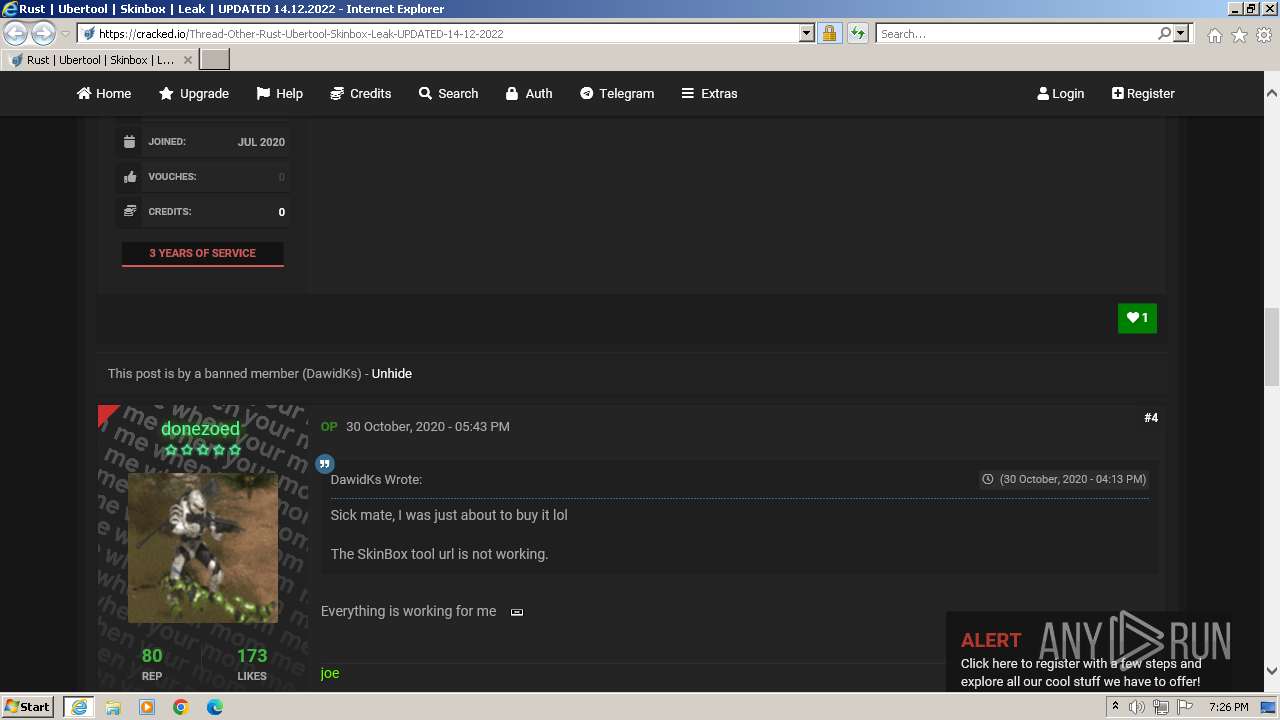
Task: Open the Action Center flag tray icon
Action: (1185, 707)
